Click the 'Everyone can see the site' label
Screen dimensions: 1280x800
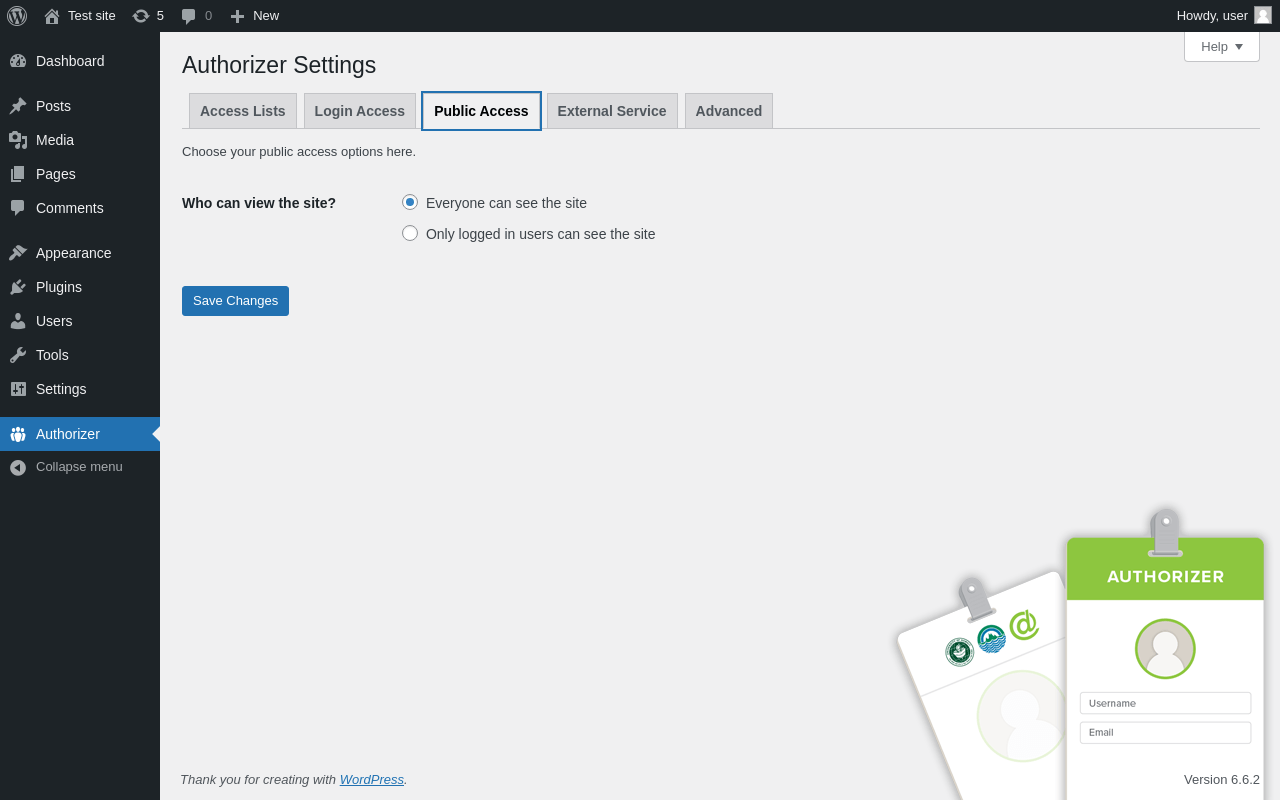(x=506, y=203)
